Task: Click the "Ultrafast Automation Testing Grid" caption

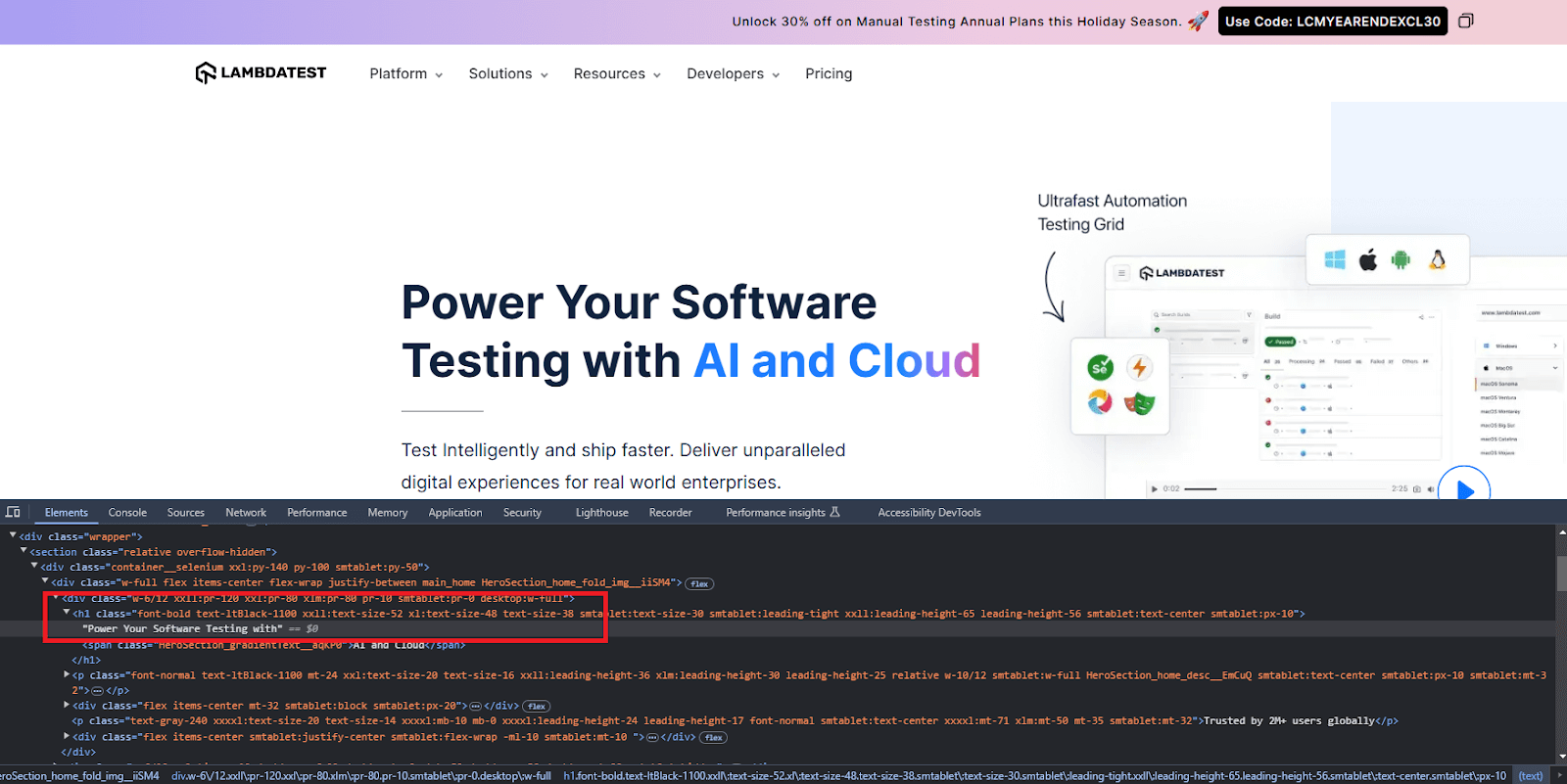Action: click(1113, 212)
